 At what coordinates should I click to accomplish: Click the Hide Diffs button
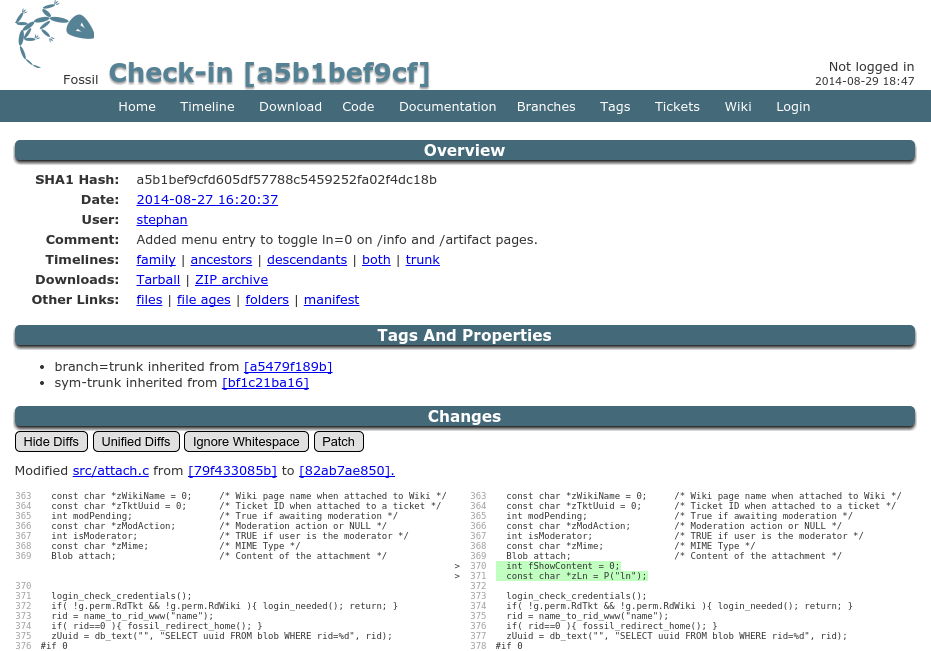click(x=51, y=441)
